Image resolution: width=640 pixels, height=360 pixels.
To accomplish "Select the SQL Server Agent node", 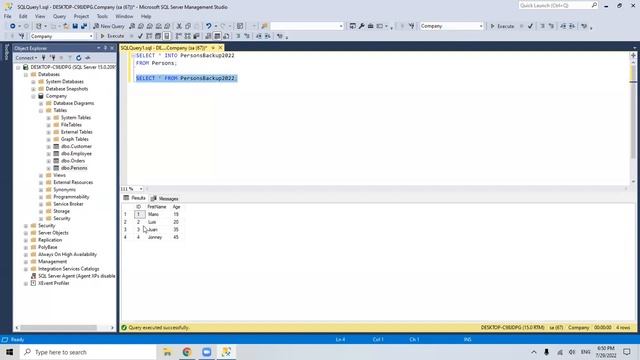I will click(76, 276).
